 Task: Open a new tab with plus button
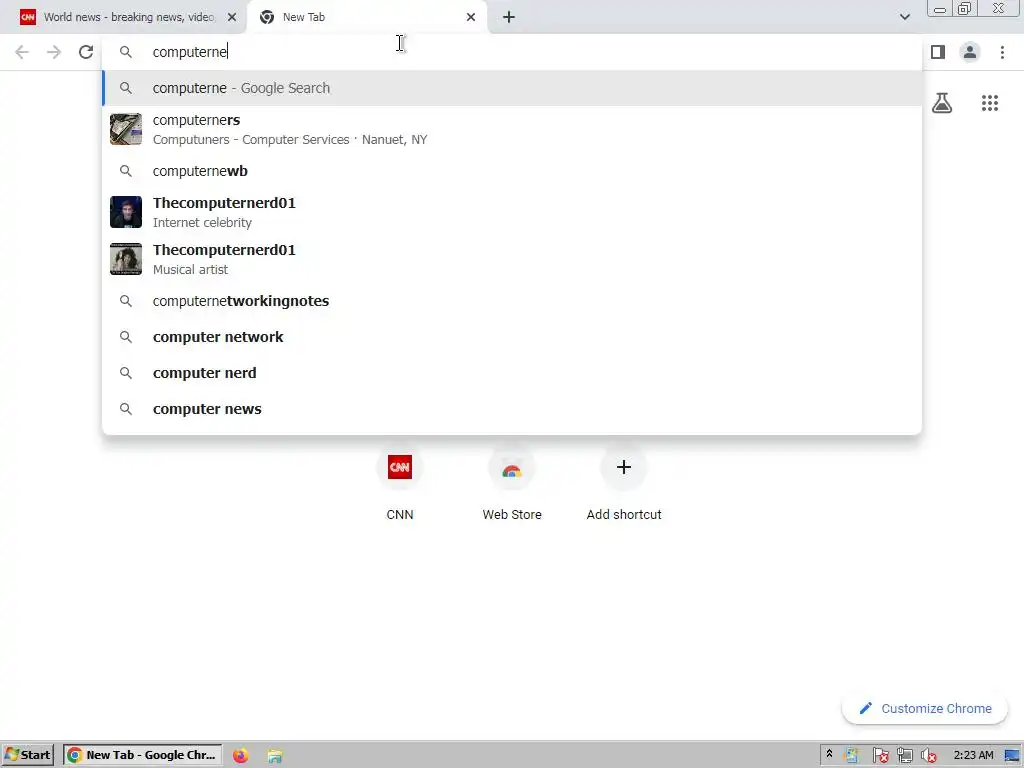tap(509, 18)
